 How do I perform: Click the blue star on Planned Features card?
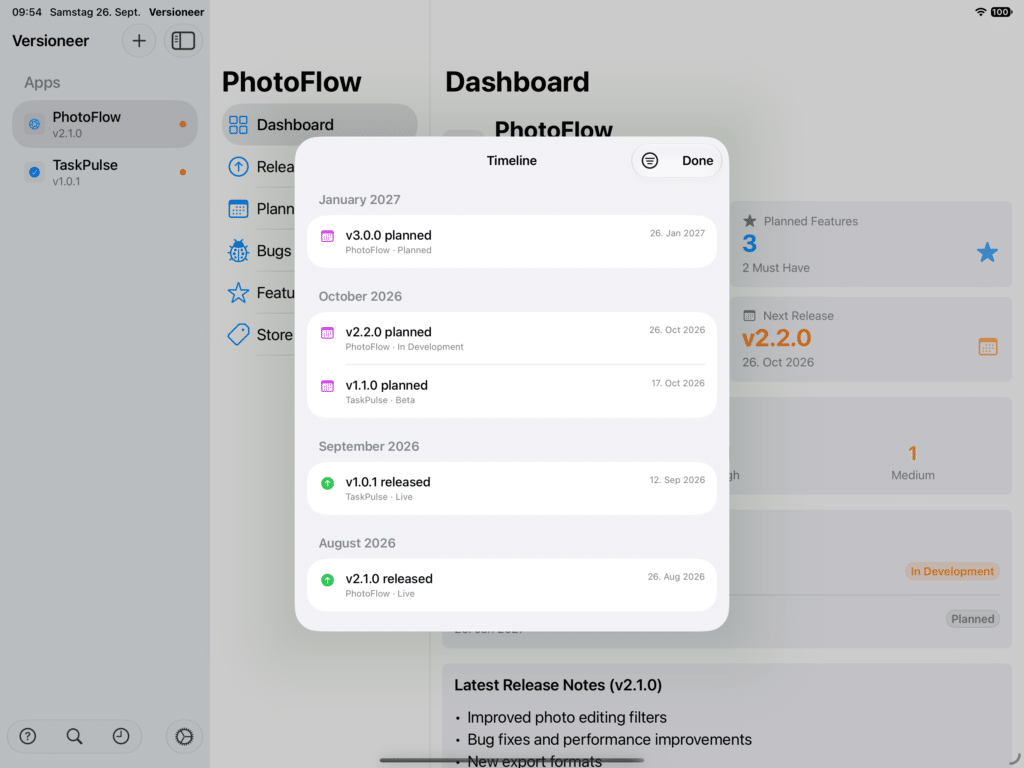(x=987, y=252)
